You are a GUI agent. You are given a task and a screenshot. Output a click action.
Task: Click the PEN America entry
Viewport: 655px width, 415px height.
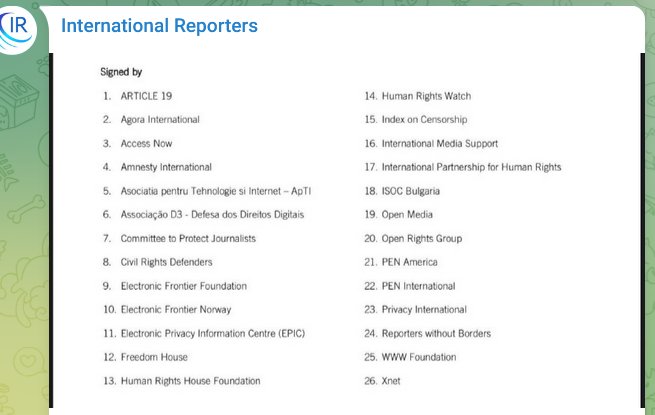click(x=411, y=262)
